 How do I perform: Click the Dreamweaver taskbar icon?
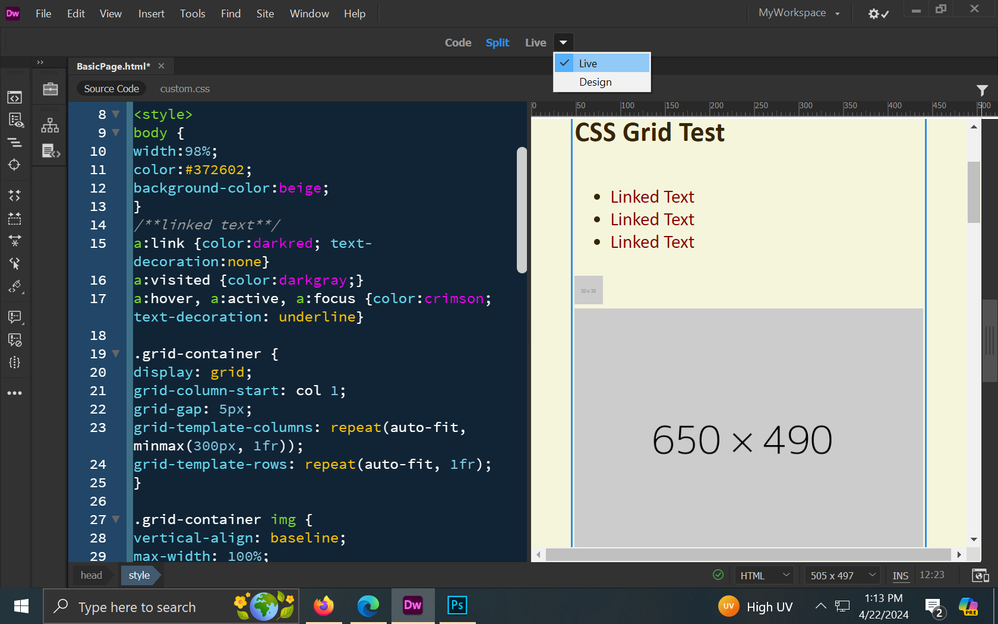(412, 605)
